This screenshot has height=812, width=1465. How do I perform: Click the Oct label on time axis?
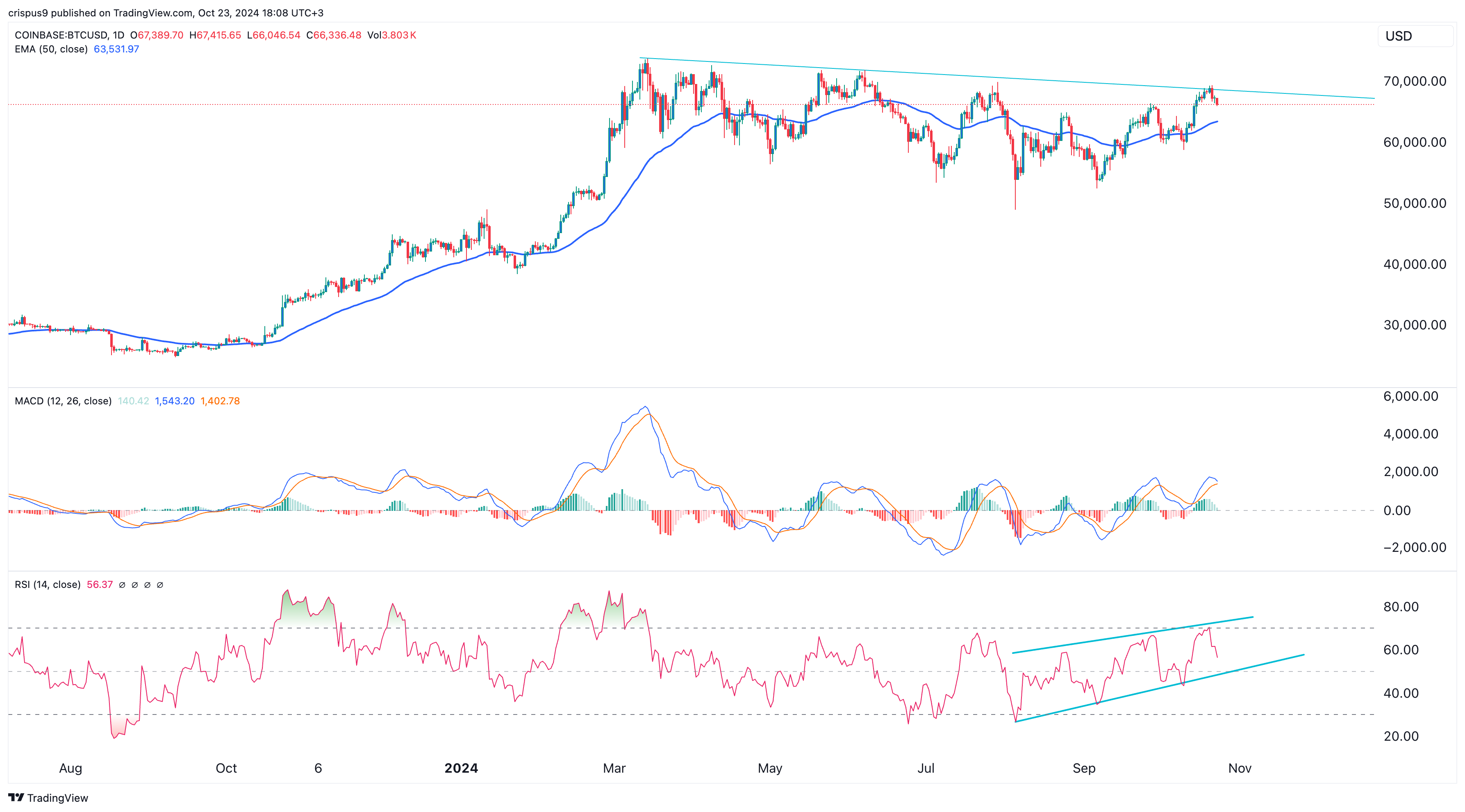(x=226, y=769)
